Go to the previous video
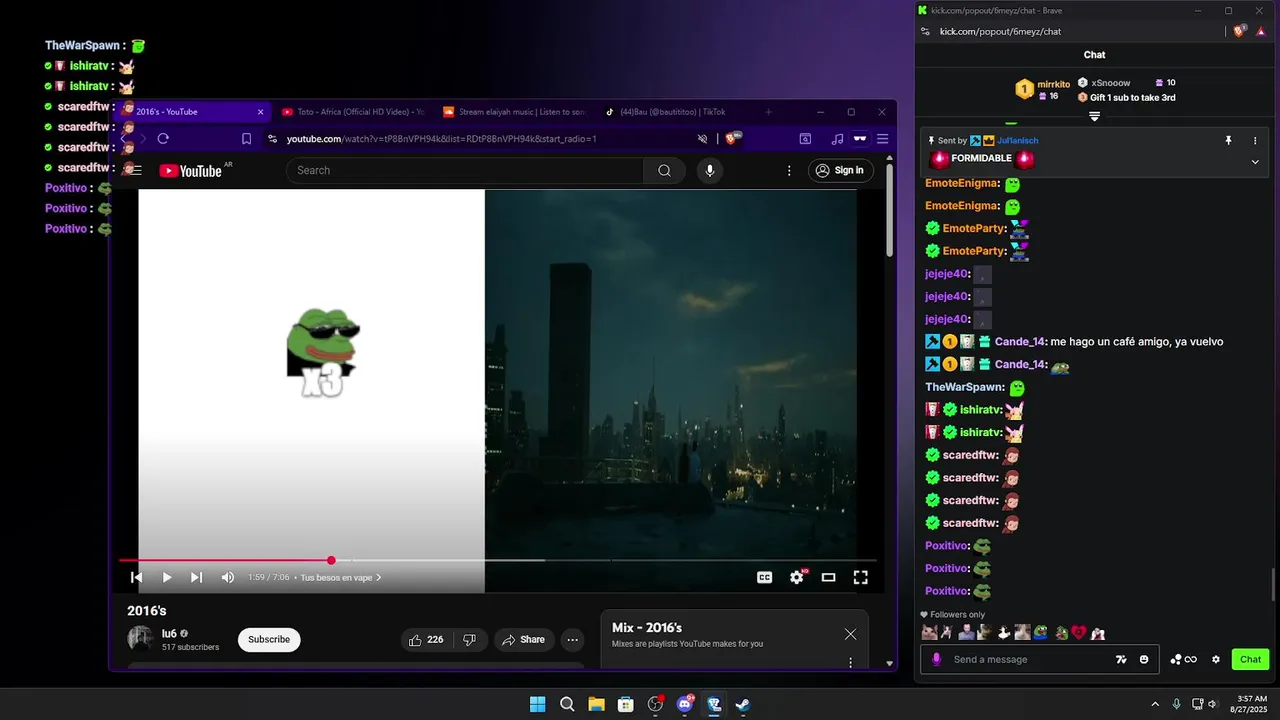 click(137, 577)
